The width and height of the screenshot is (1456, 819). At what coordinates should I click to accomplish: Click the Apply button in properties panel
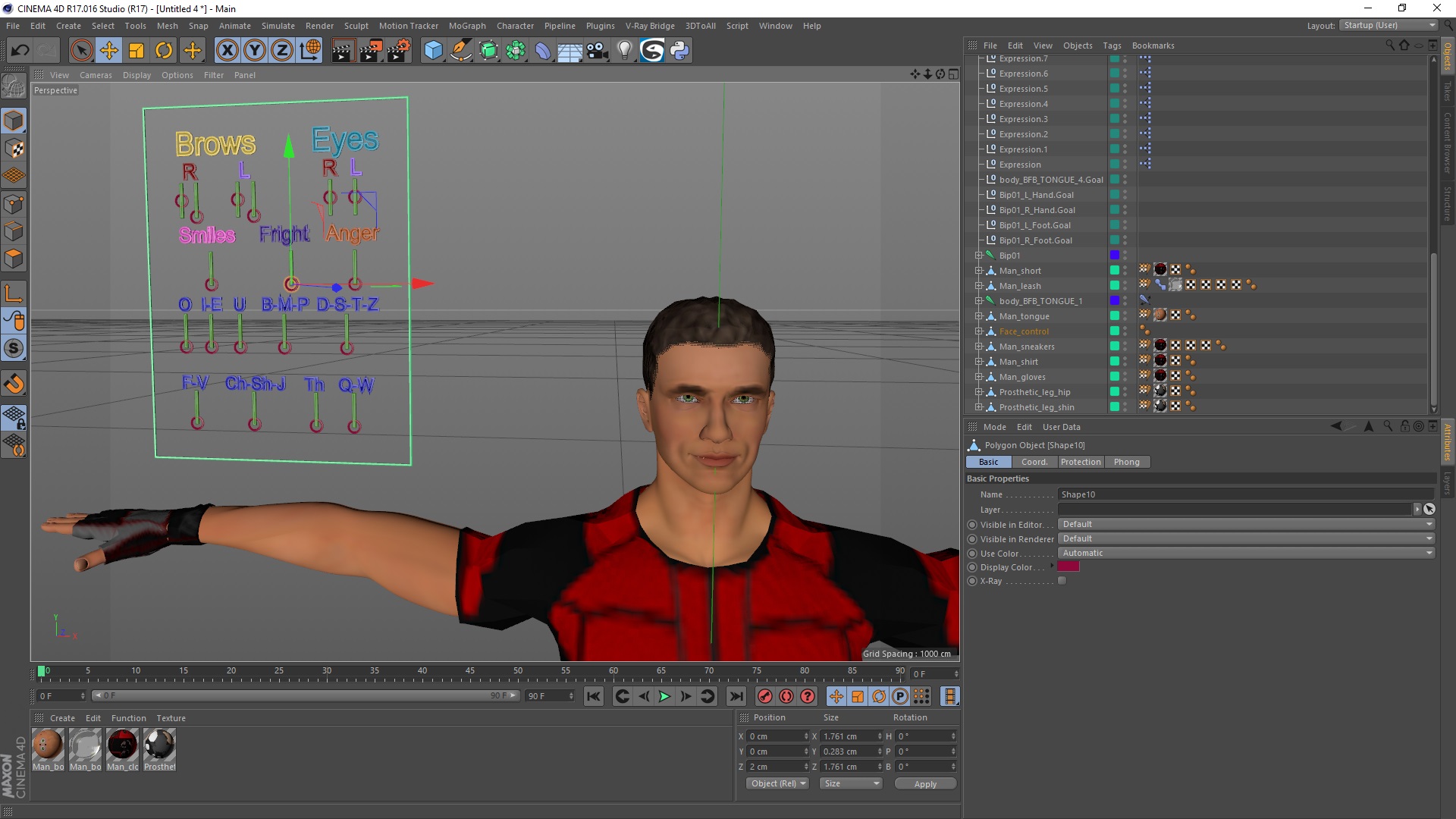click(924, 783)
